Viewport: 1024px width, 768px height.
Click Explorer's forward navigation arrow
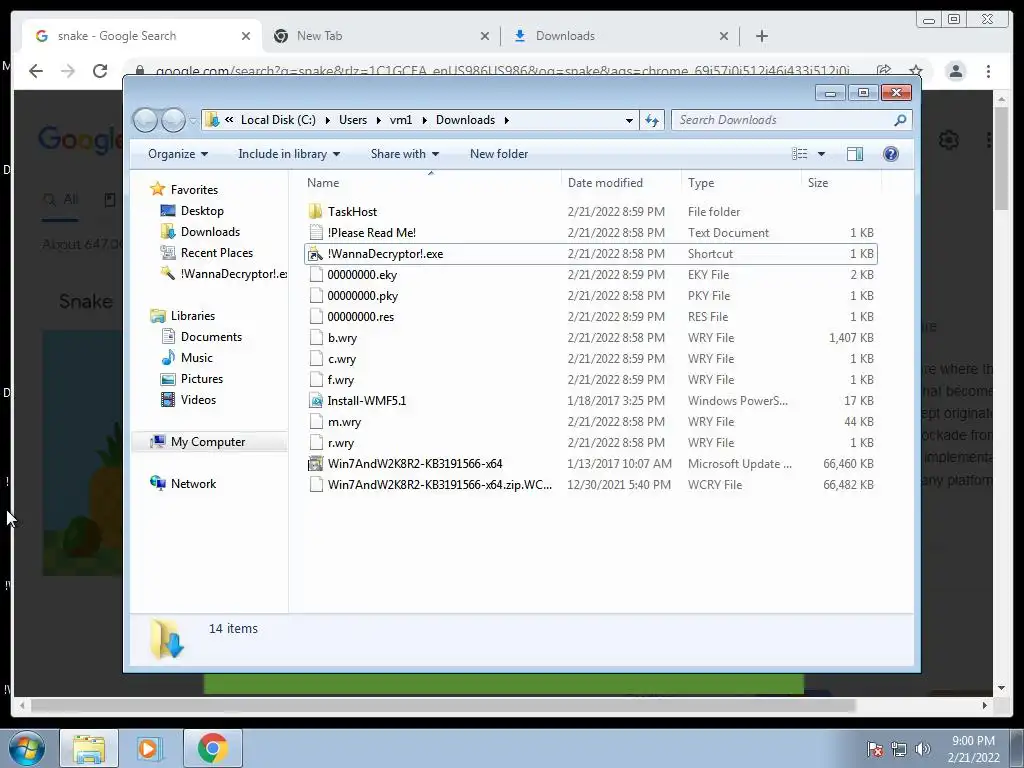pos(174,120)
